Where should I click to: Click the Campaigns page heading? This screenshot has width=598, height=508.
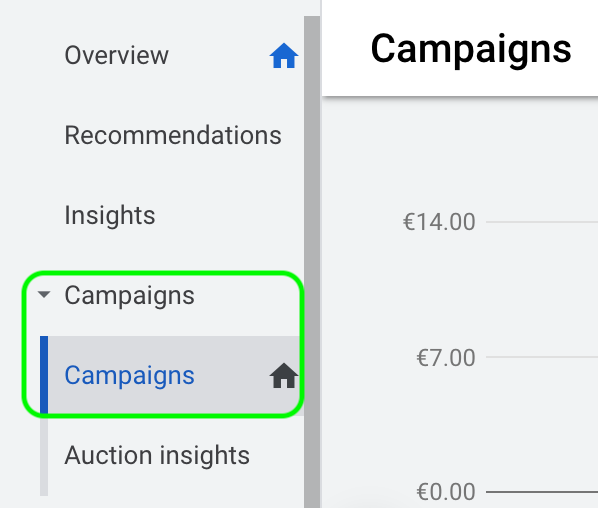pyautogui.click(x=471, y=50)
